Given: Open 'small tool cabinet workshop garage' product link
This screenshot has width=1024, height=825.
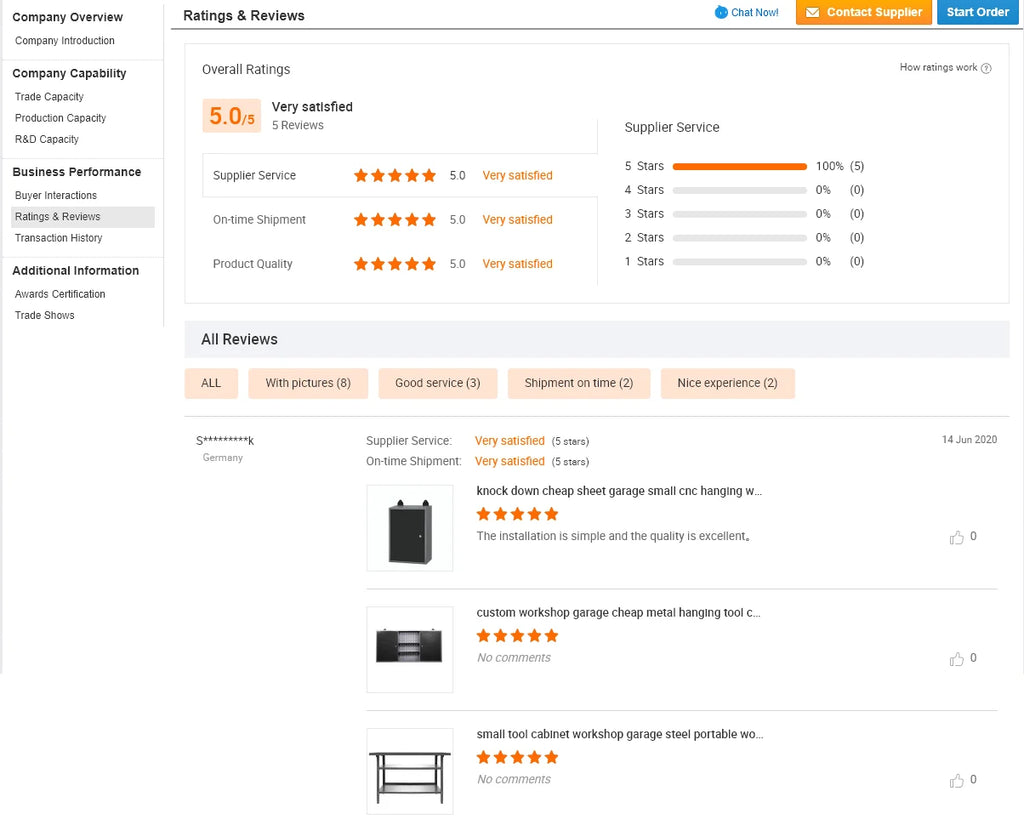Looking at the screenshot, I should [620, 734].
